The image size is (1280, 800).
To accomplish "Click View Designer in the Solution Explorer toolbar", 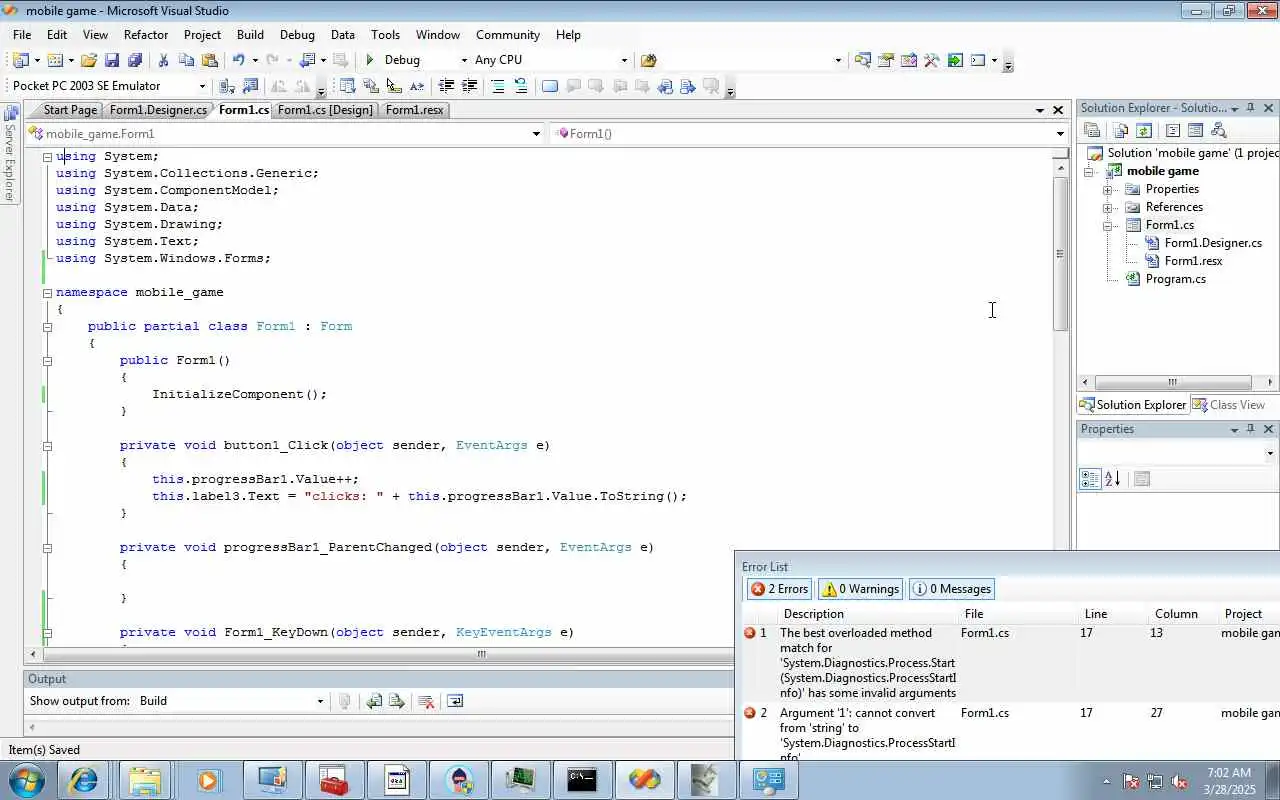I will (1195, 130).
